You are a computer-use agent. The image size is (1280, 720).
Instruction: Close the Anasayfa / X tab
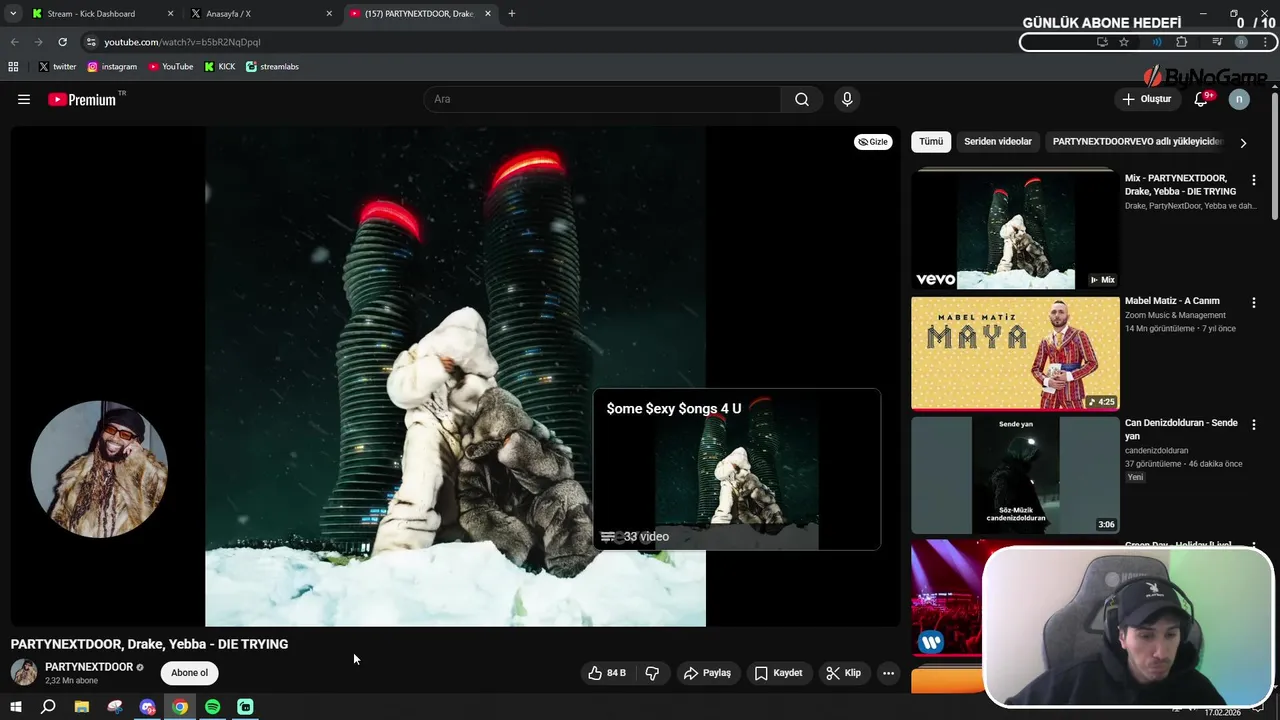pyautogui.click(x=329, y=14)
